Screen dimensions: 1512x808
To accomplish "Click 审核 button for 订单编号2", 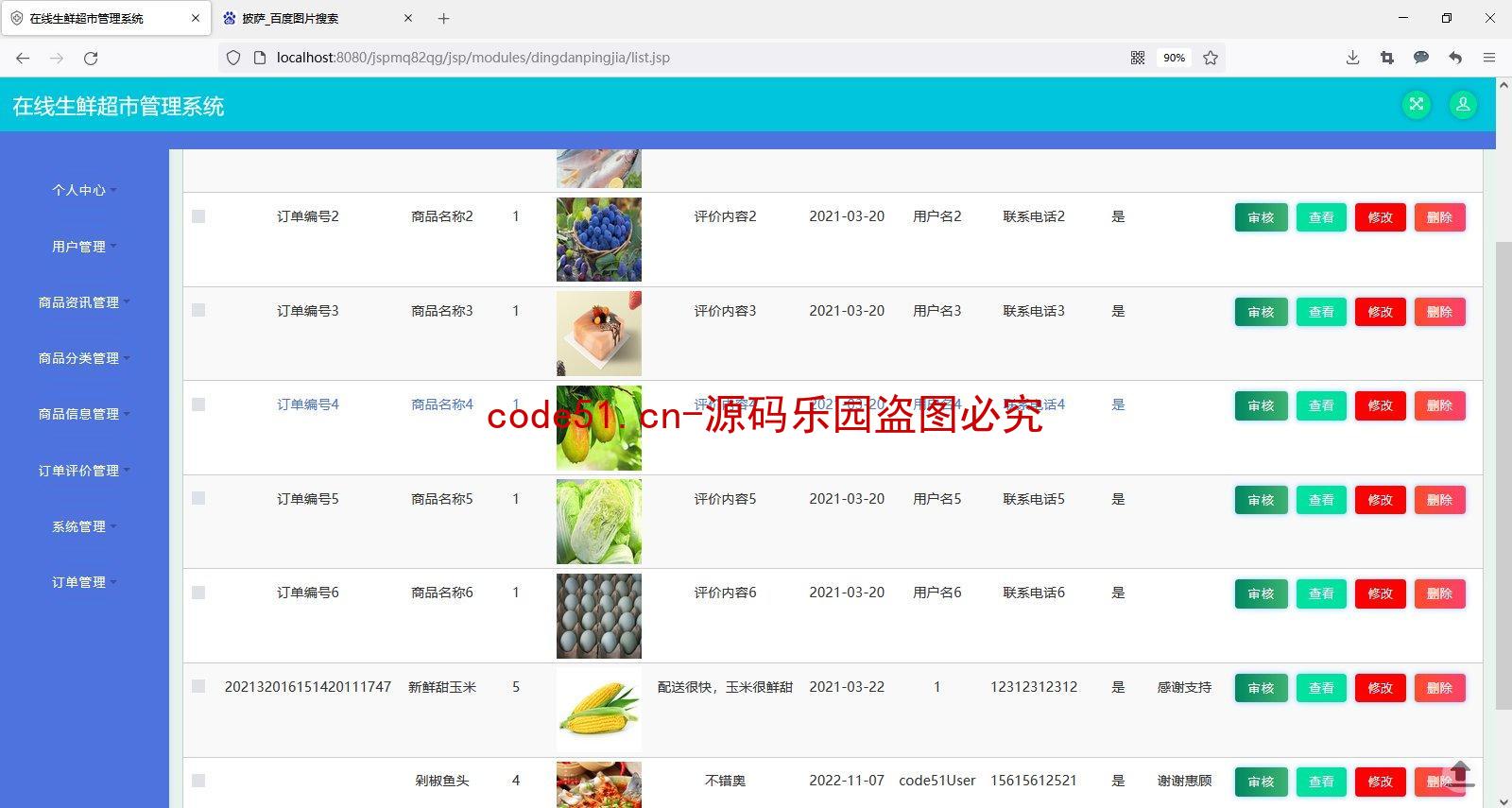I will click(x=1261, y=217).
